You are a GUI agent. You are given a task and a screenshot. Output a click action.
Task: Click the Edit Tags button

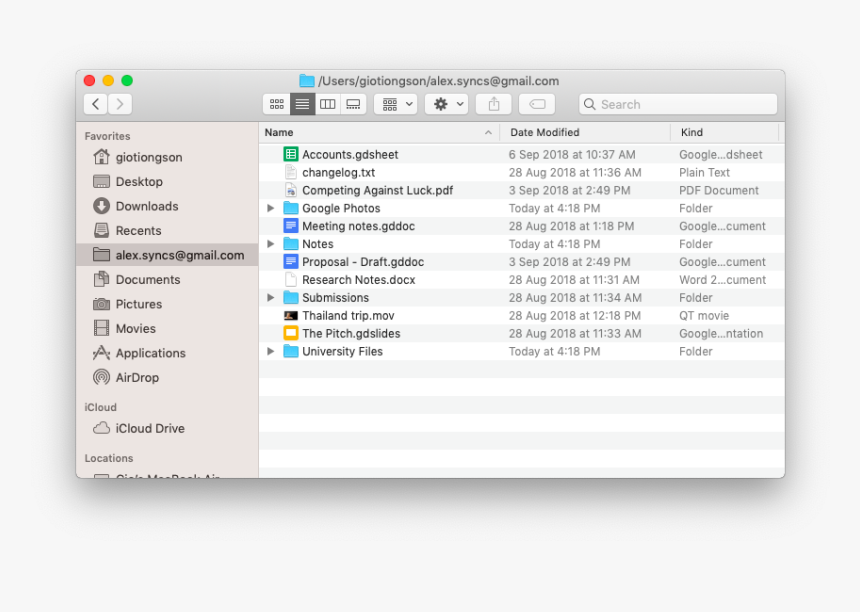[537, 104]
